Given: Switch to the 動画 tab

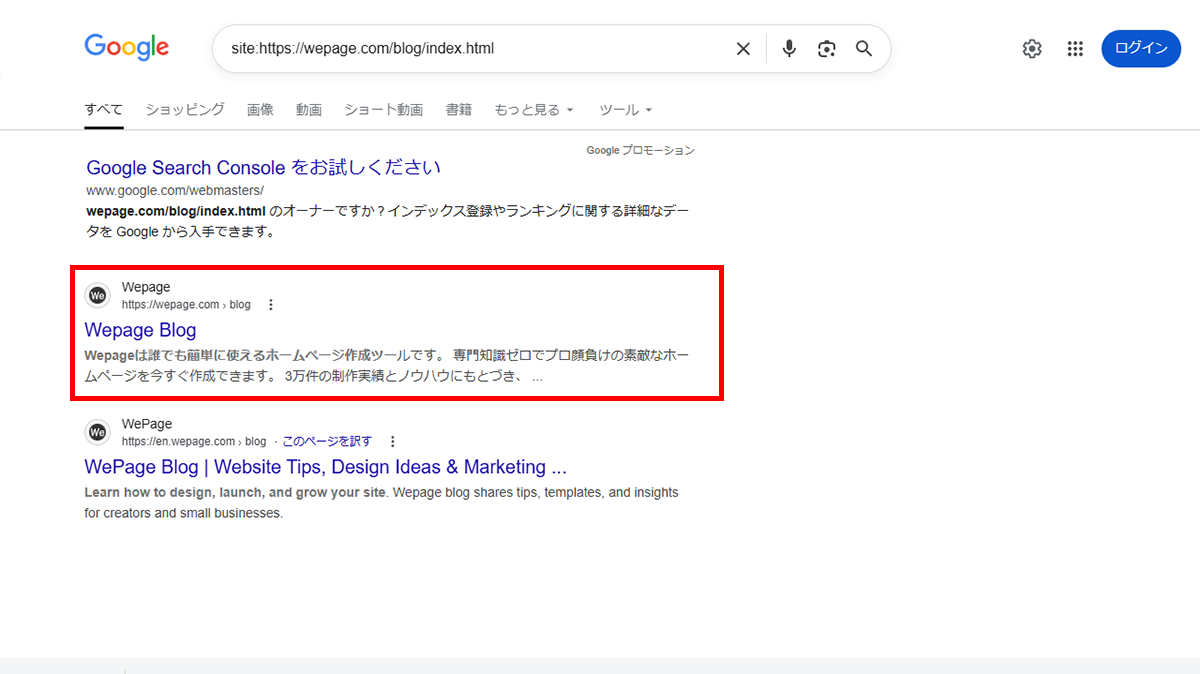Looking at the screenshot, I should (309, 110).
